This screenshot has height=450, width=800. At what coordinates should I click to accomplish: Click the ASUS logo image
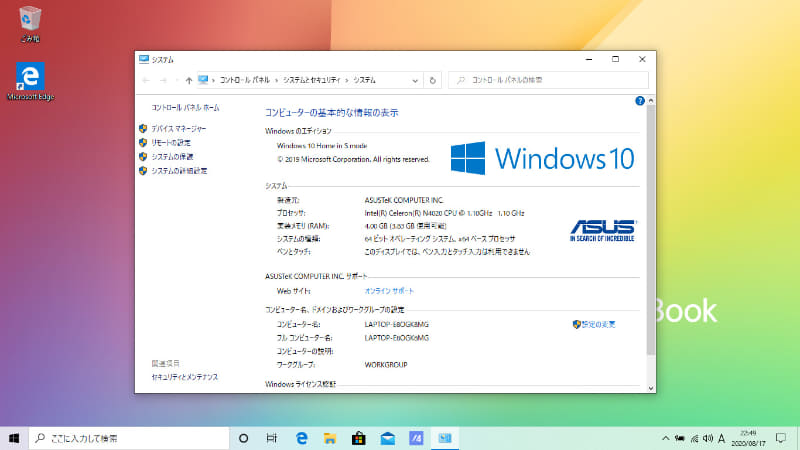603,230
